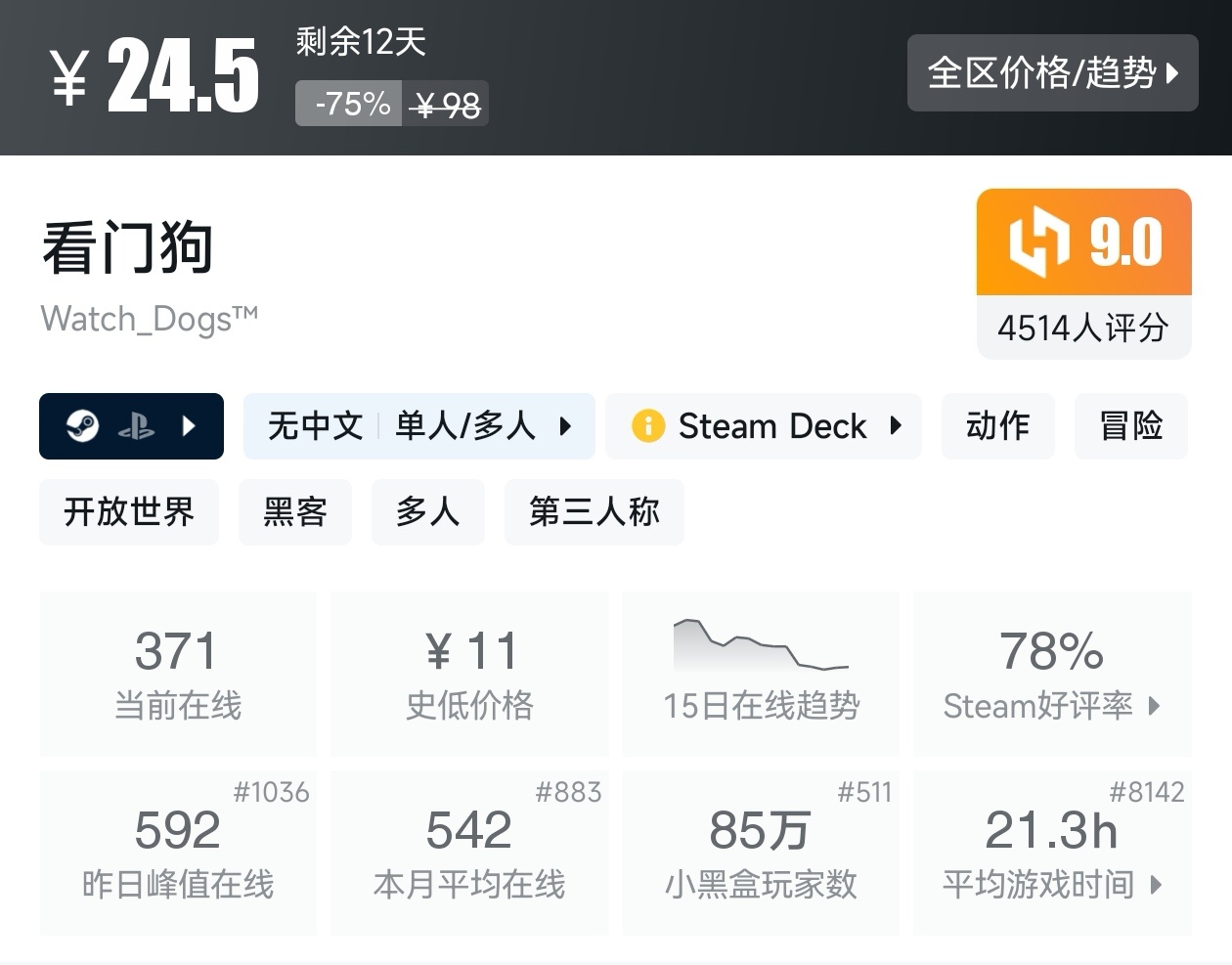The height and width of the screenshot is (965, 1232).
Task: Tap the 4514人评分 rating count
Action: click(x=1083, y=329)
